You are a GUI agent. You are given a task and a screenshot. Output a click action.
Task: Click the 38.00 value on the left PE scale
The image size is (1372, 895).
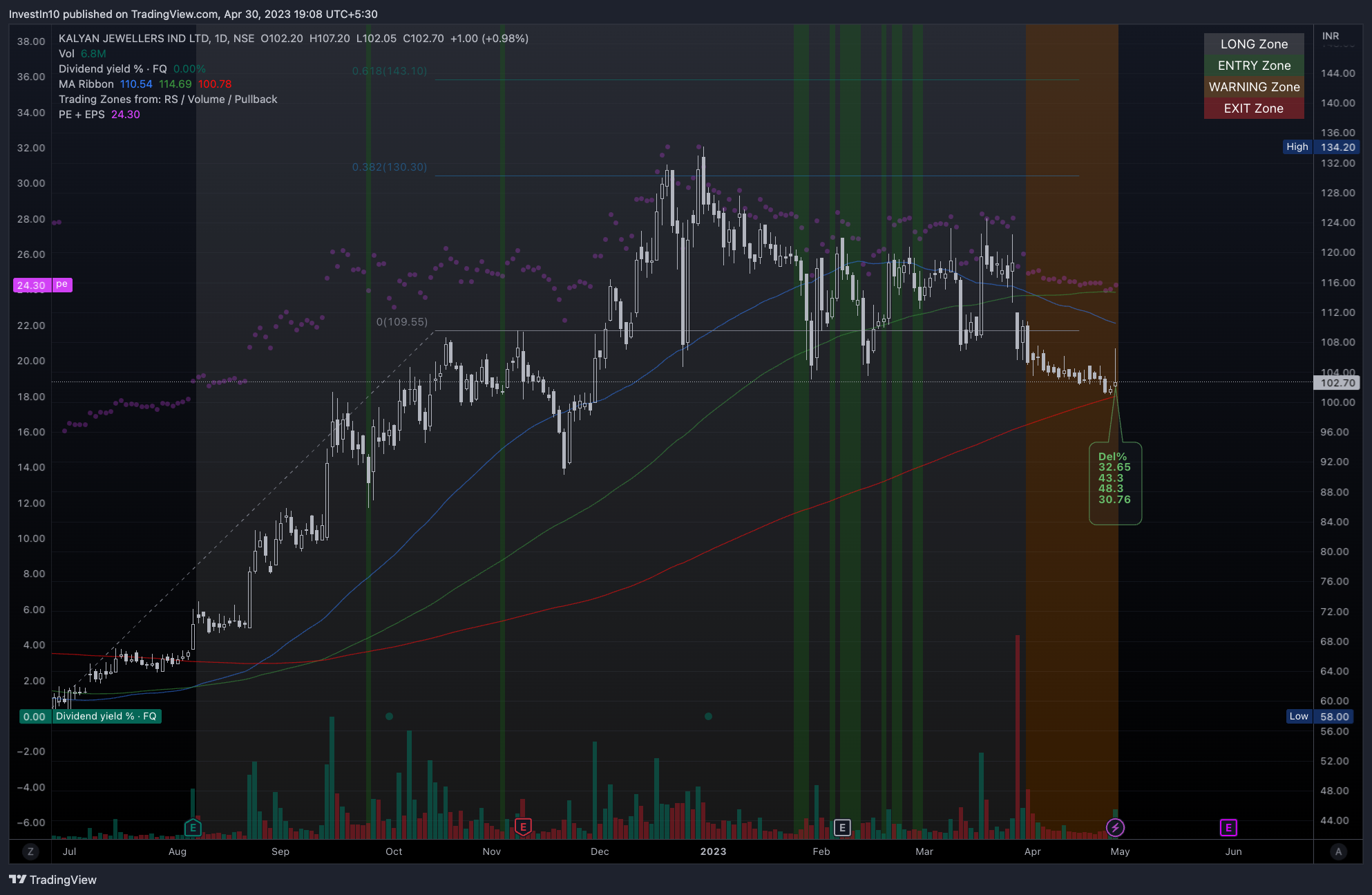pyautogui.click(x=31, y=41)
